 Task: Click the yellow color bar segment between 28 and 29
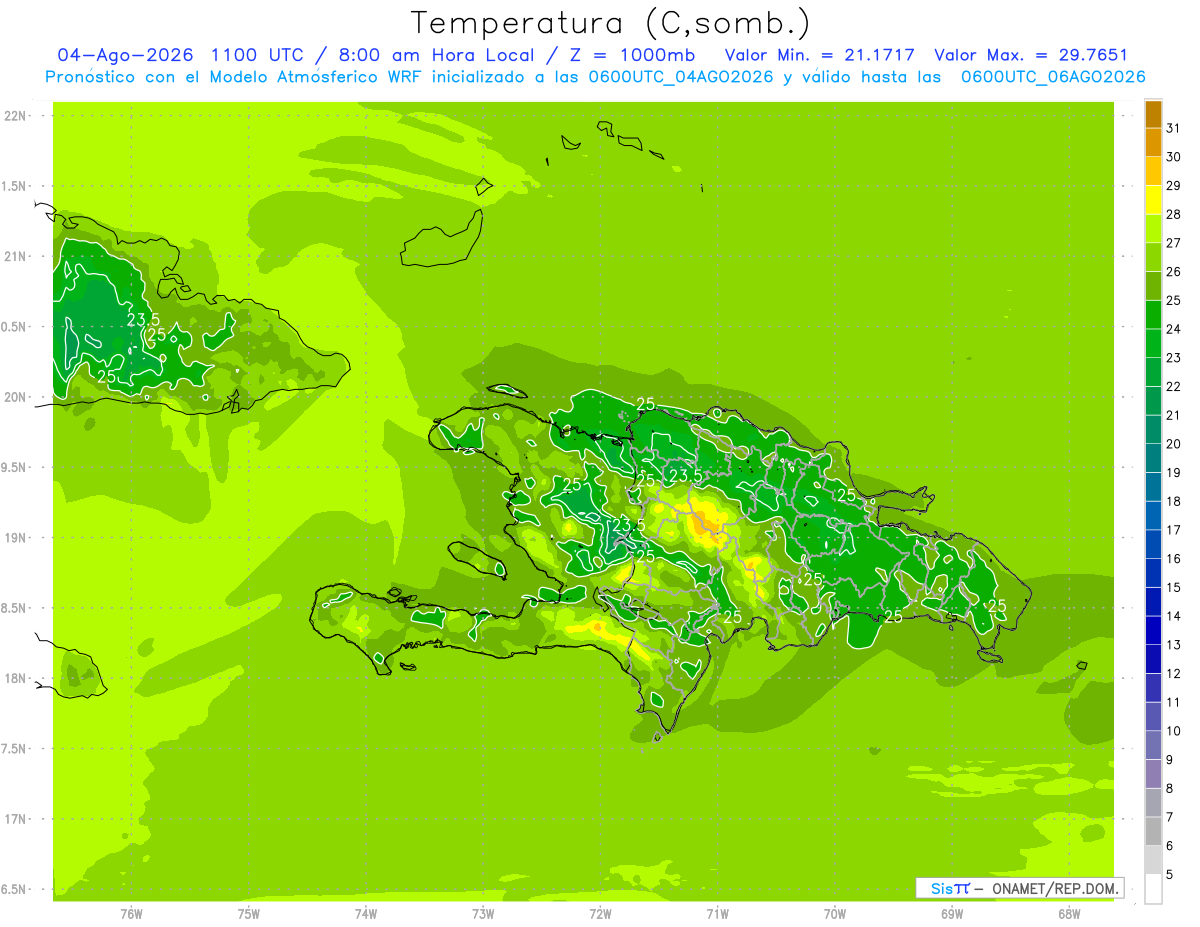[x=1153, y=200]
